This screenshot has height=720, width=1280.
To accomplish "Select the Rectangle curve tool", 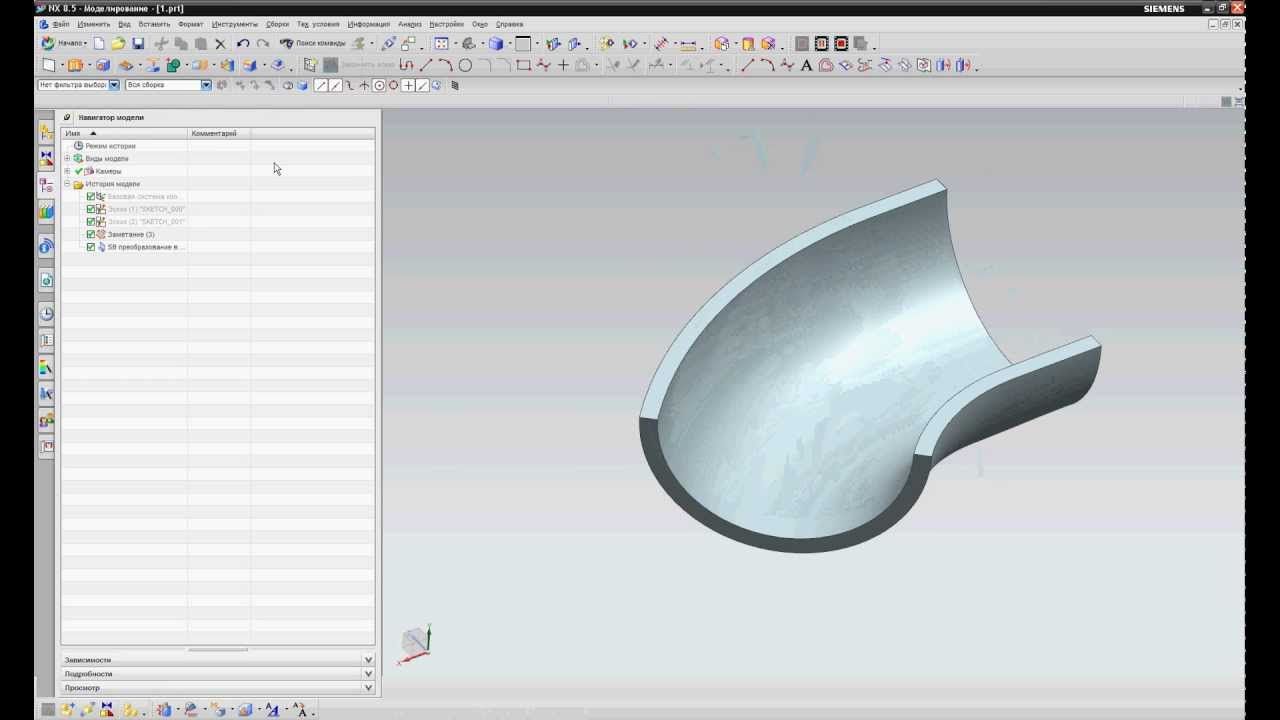I will 523,65.
